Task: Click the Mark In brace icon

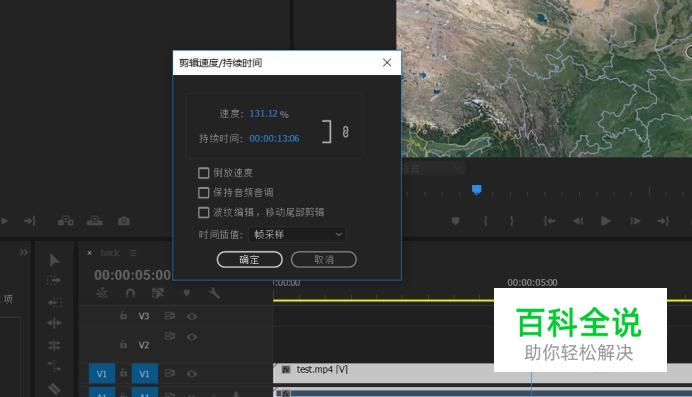Action: [x=485, y=221]
